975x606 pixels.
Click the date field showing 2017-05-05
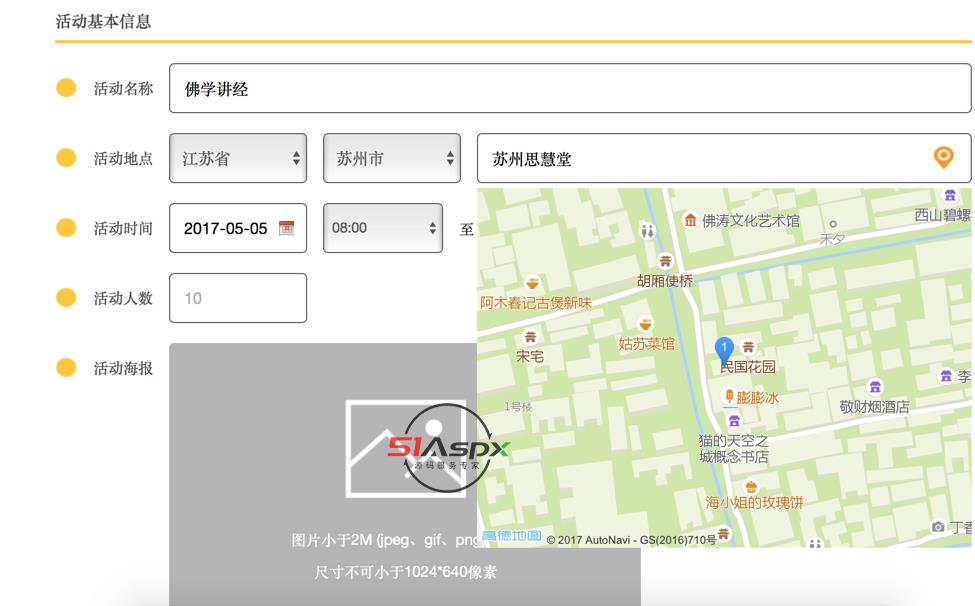226,228
